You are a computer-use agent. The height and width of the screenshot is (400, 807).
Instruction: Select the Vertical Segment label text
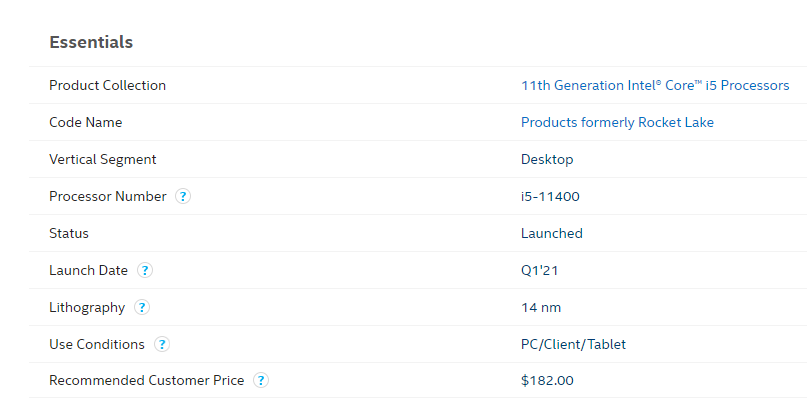click(x=102, y=160)
